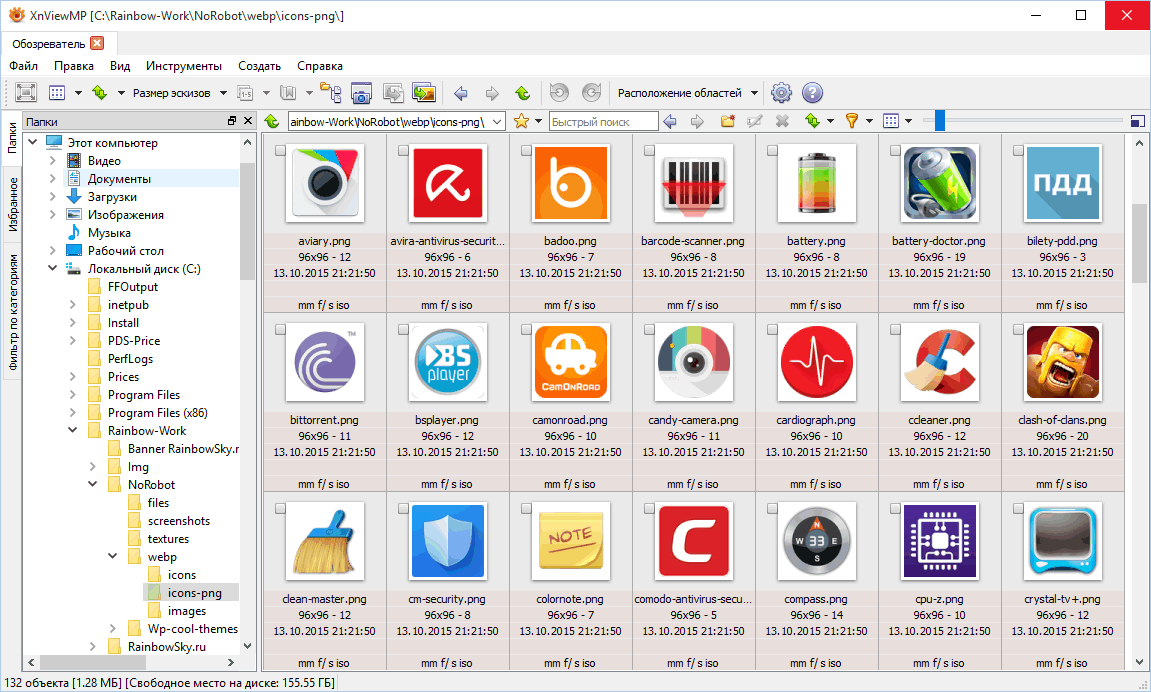This screenshot has width=1151, height=692.
Task: Tick the checkbox for battery-doctor.png
Action: [x=895, y=150]
